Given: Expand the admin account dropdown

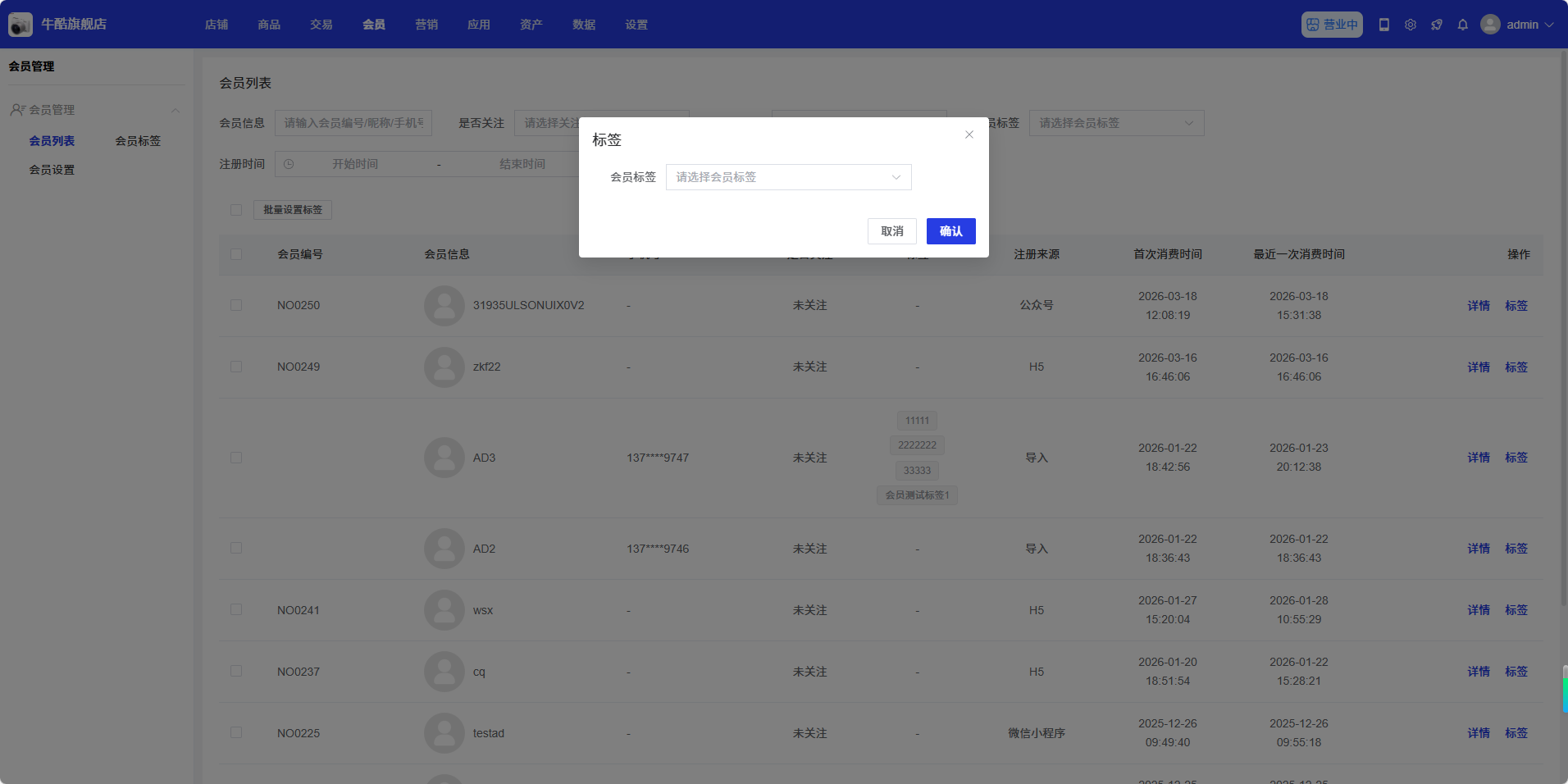Looking at the screenshot, I should click(1549, 25).
